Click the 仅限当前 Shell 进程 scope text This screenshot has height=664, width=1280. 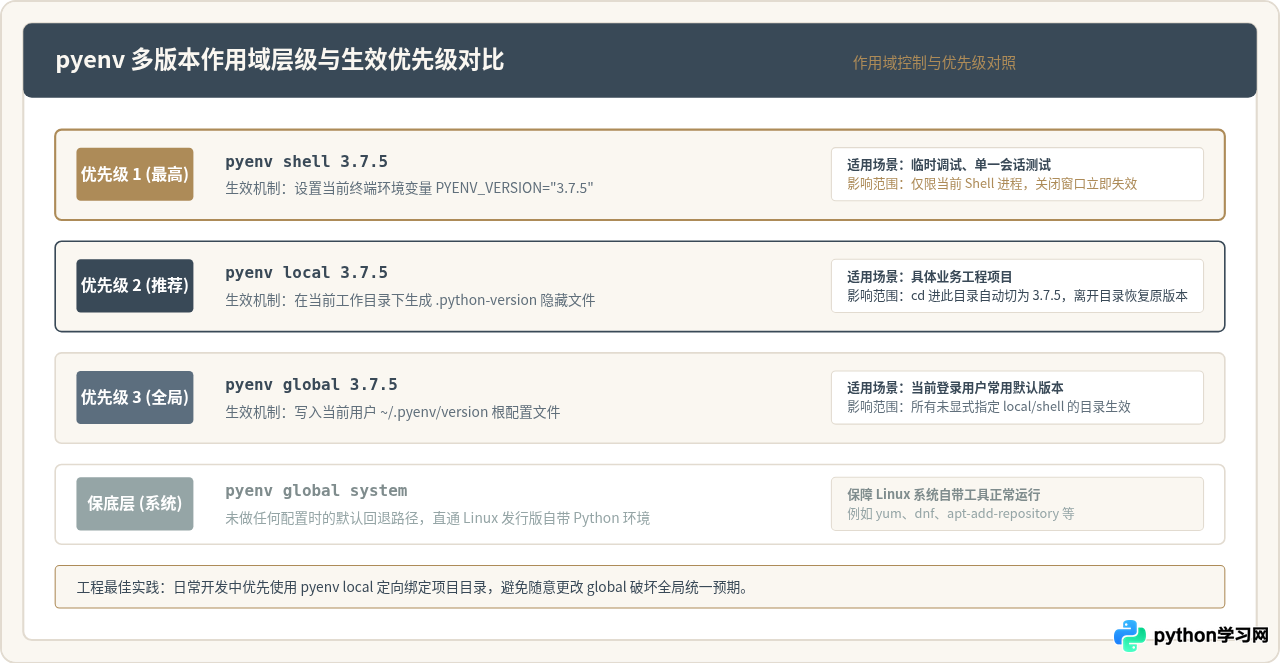(x=992, y=184)
